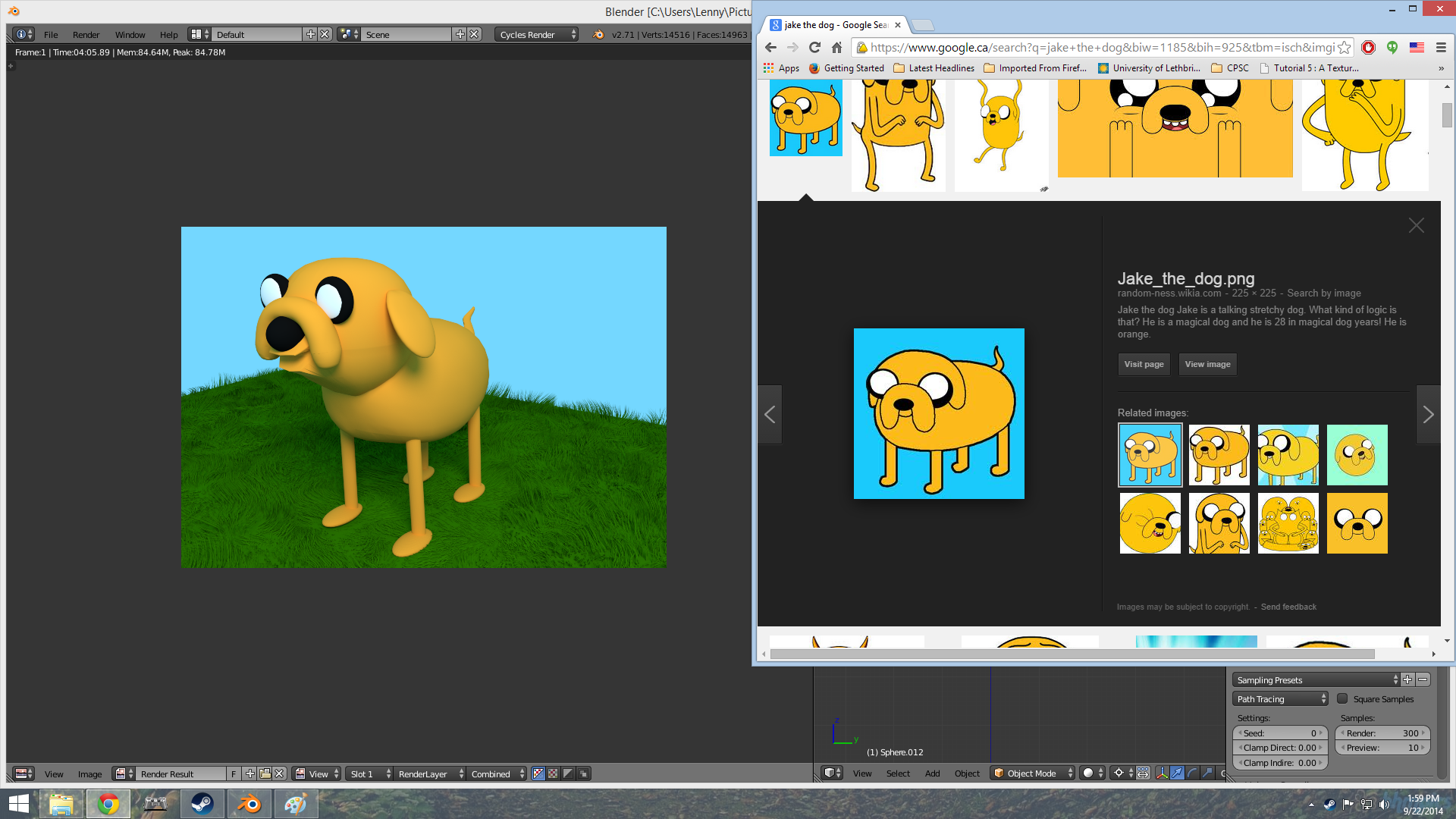Open the screen layout browse icon
Viewport: 1456px width, 819px height.
[x=199, y=34]
